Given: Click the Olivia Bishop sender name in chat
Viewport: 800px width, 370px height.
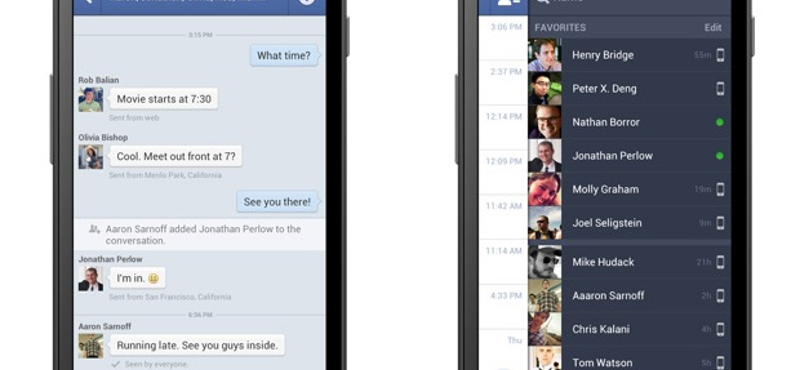Looking at the screenshot, I should 103,137.
